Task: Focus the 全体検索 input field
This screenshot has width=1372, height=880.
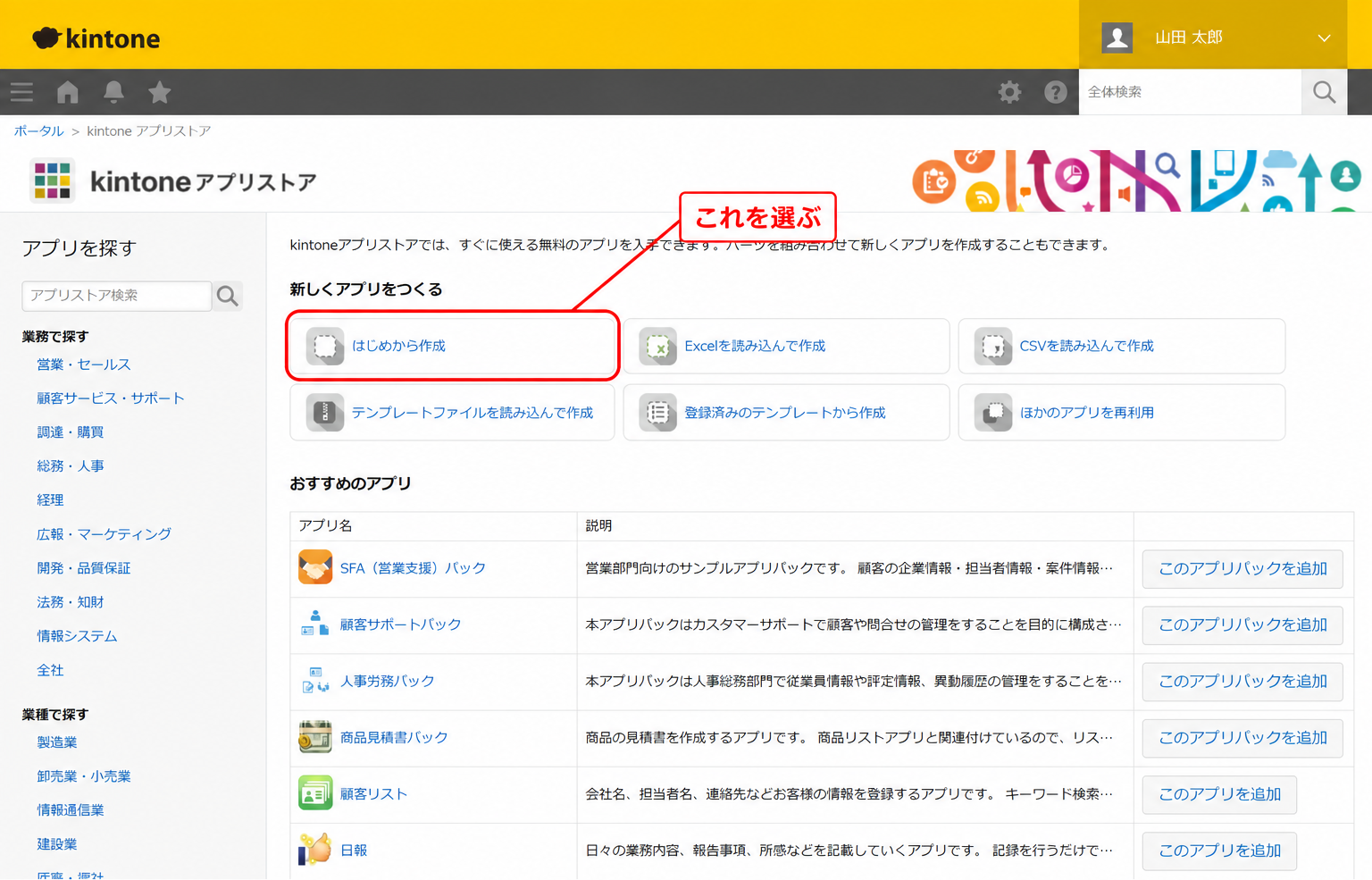Action: [x=1190, y=92]
